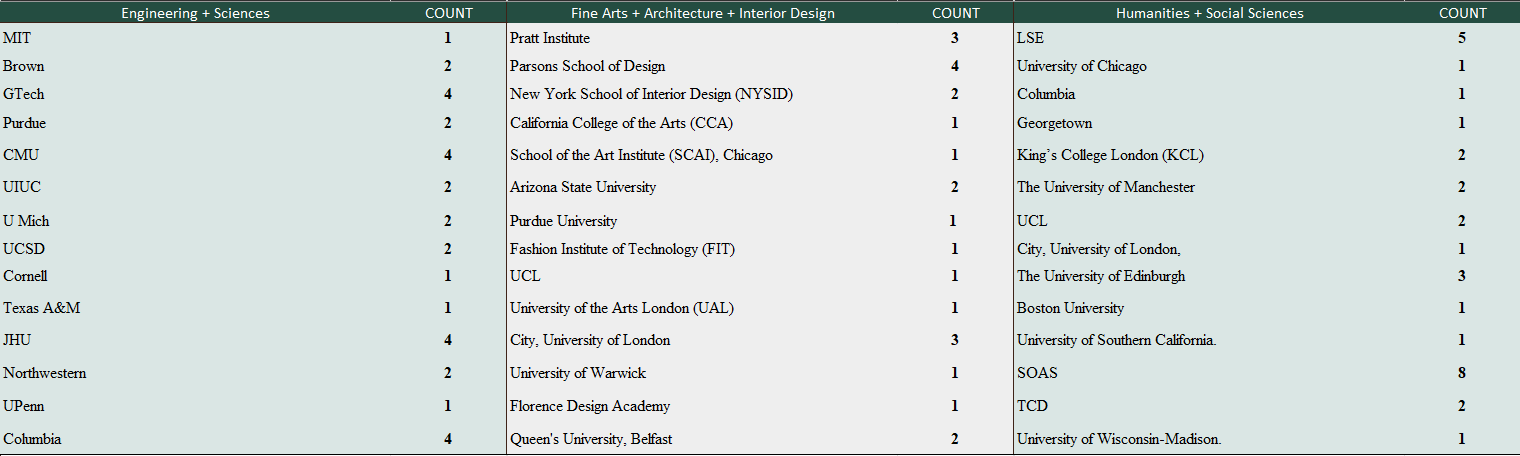This screenshot has width=1520, height=456.
Task: Select the SOAS count value 8
Action: click(1462, 373)
